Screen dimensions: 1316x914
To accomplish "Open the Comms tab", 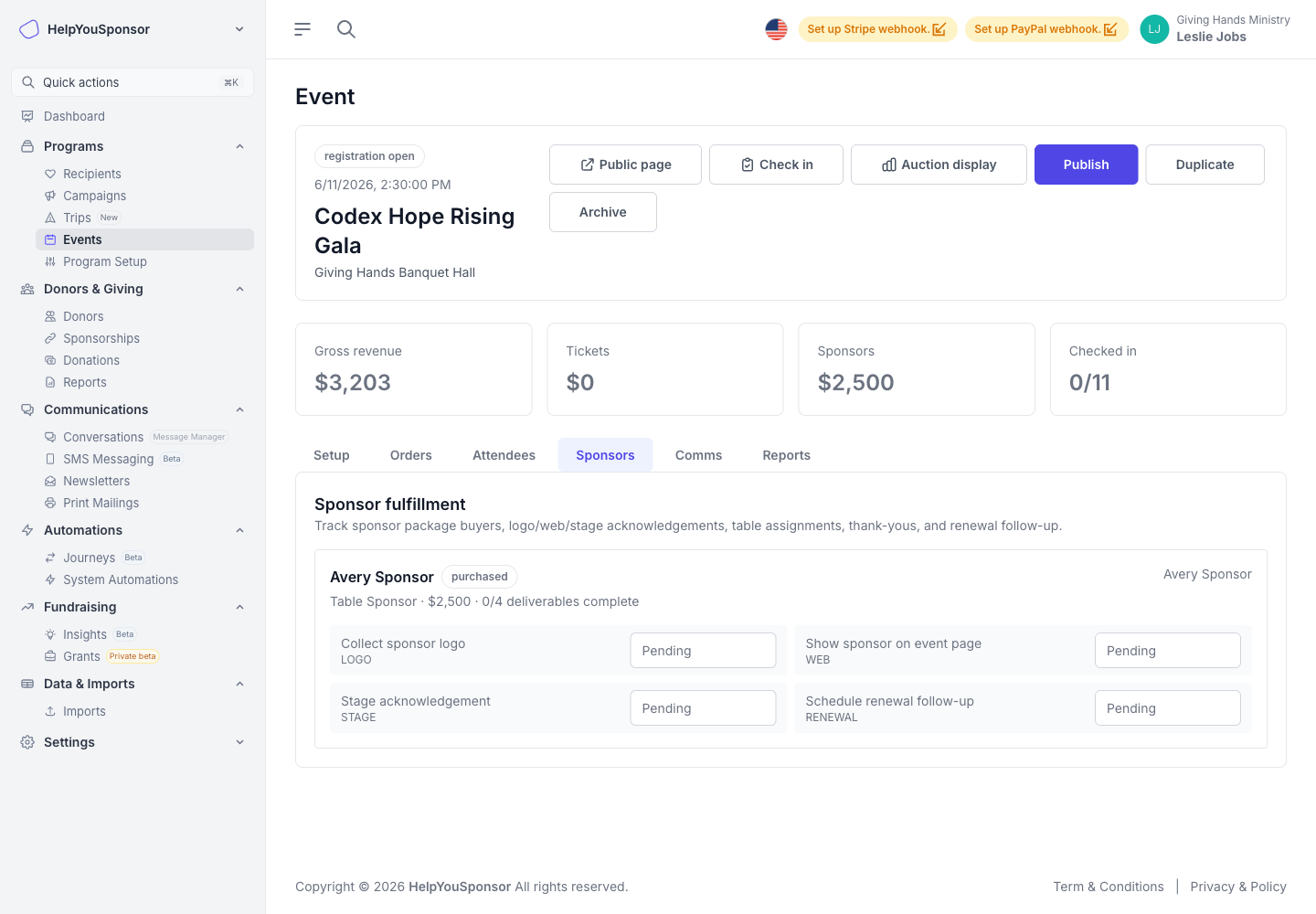I will (x=698, y=455).
